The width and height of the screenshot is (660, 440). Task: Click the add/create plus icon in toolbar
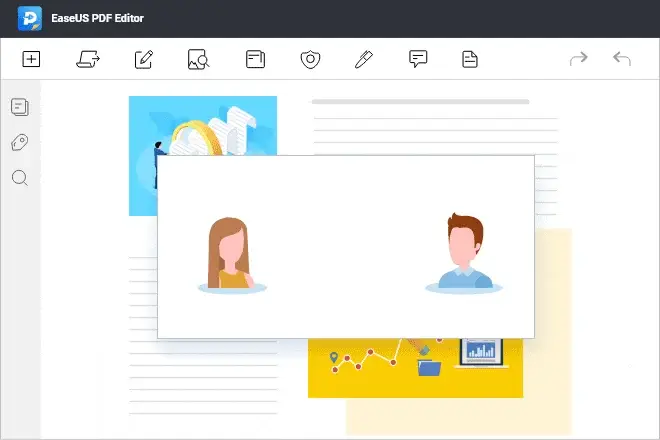[x=31, y=60]
